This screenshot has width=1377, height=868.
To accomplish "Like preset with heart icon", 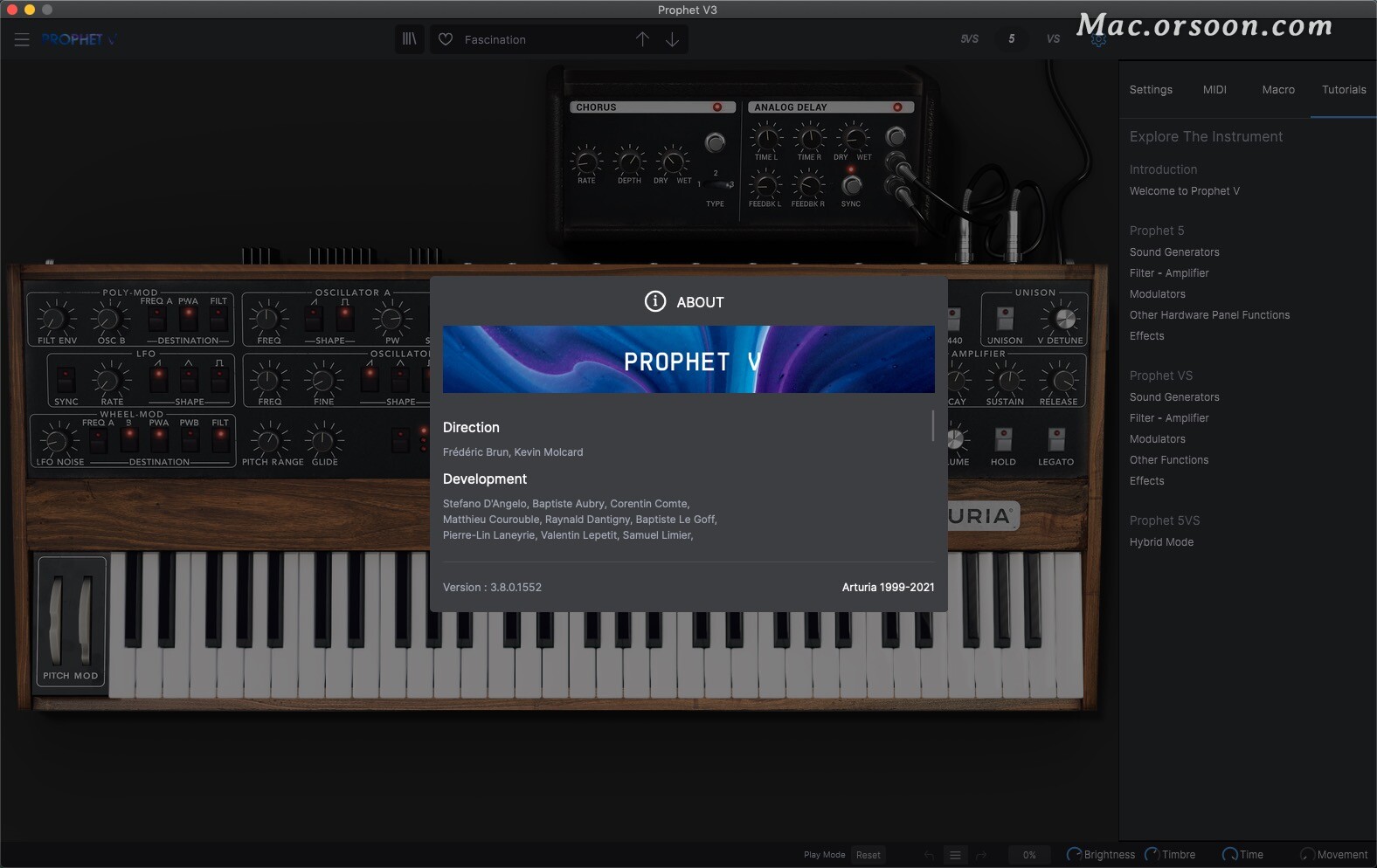I will coord(446,39).
